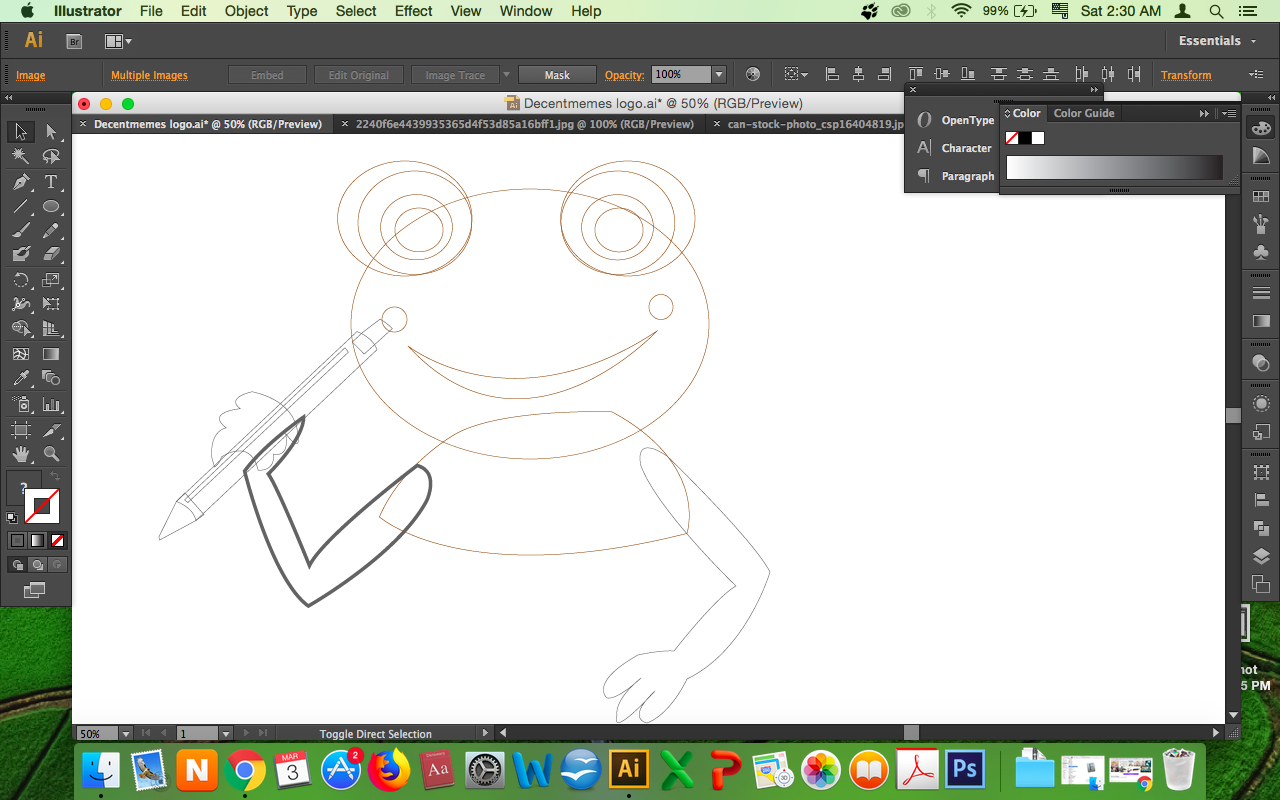Select the Hand tool
The width and height of the screenshot is (1280, 800).
[x=21, y=454]
